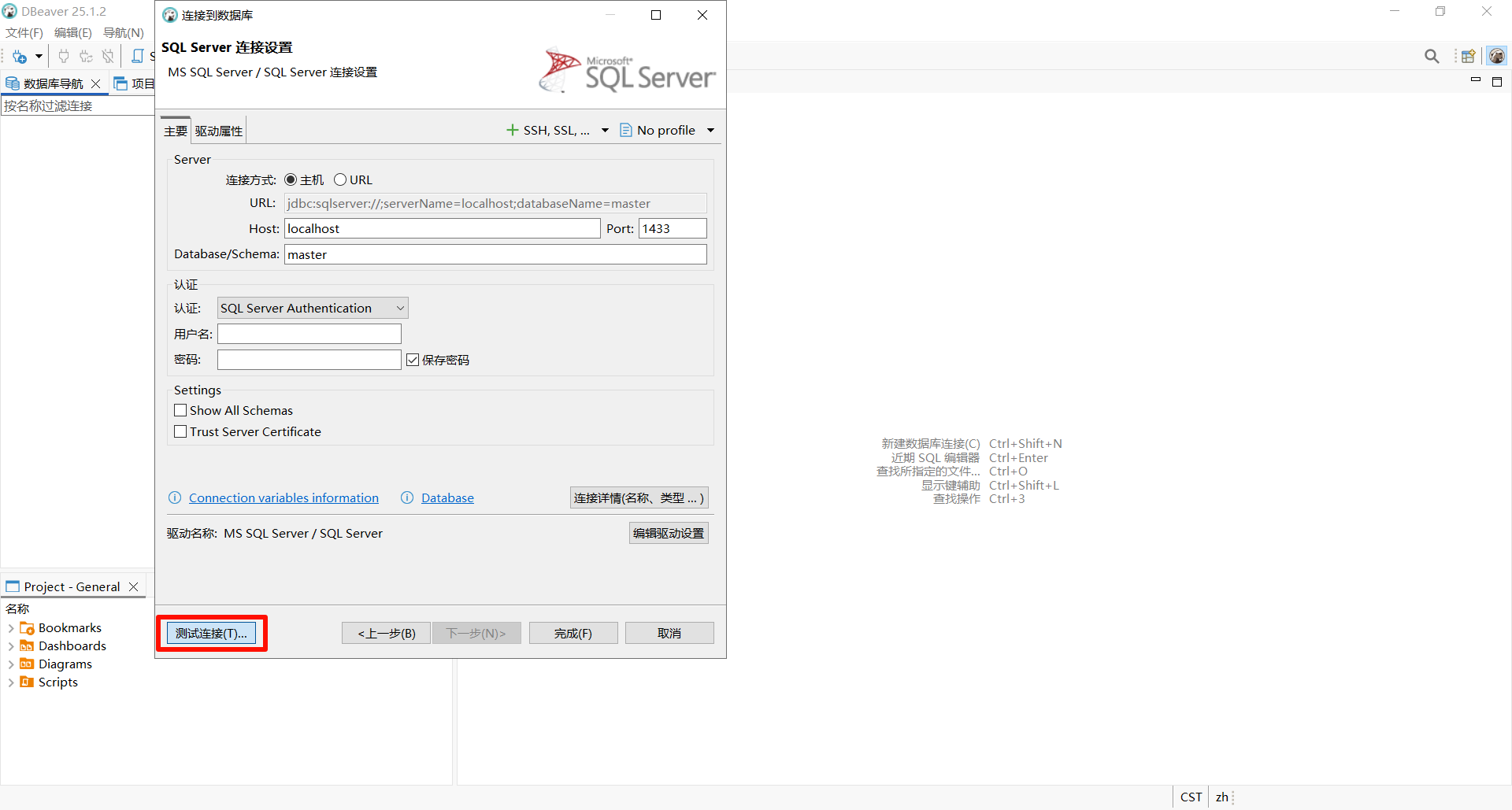Click the Diagrams folder icon
This screenshot has width=1512, height=810.
[x=27, y=664]
